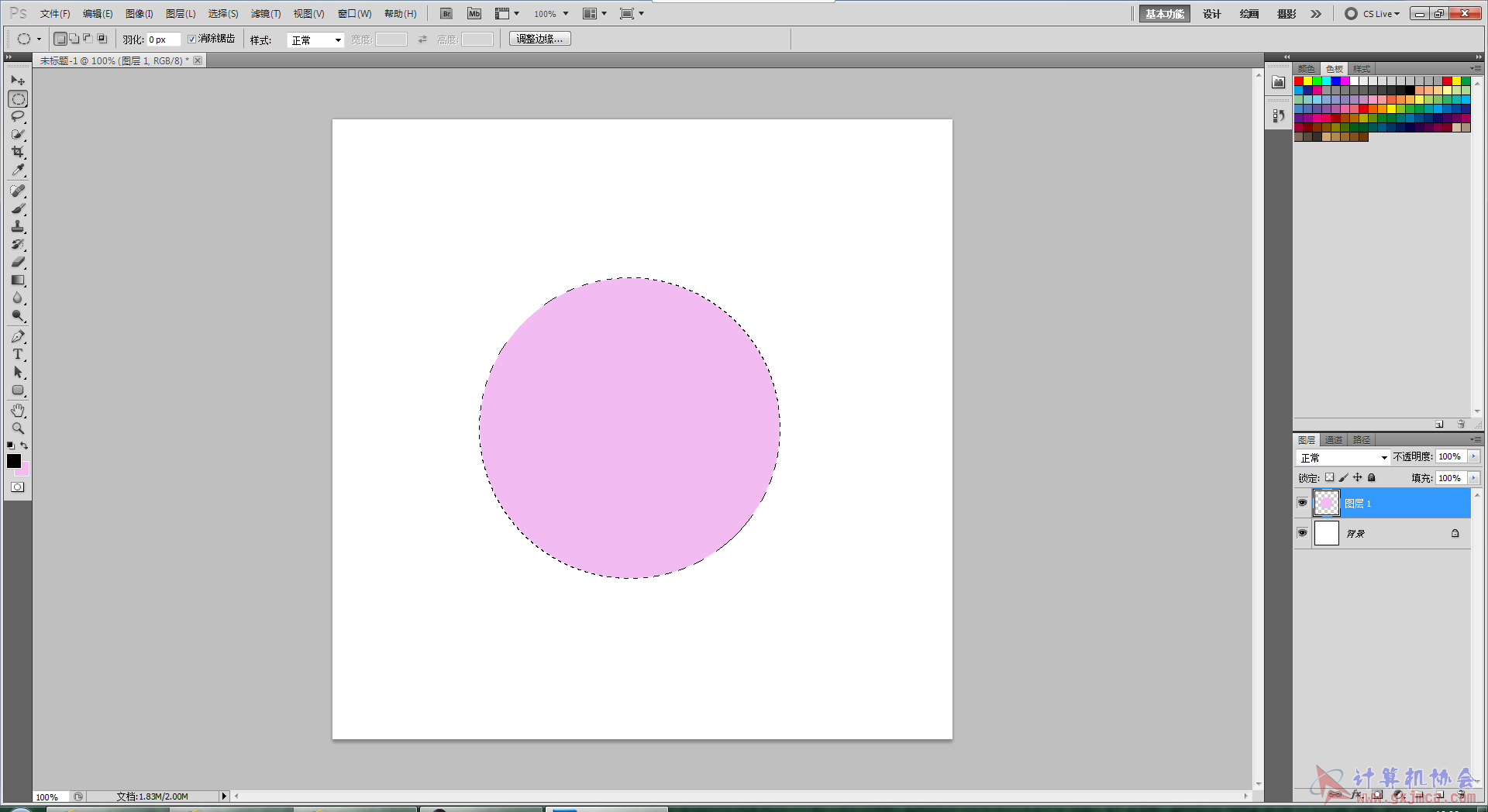
Task: Select the Elliptical Marquee tool in toolbox
Action: pos(18,98)
